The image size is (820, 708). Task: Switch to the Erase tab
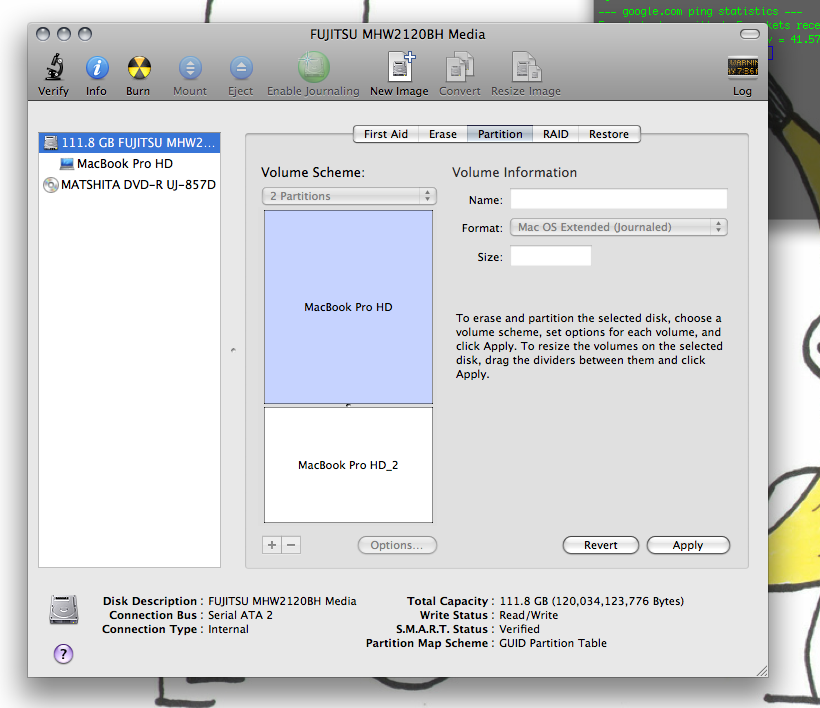pyautogui.click(x=442, y=134)
